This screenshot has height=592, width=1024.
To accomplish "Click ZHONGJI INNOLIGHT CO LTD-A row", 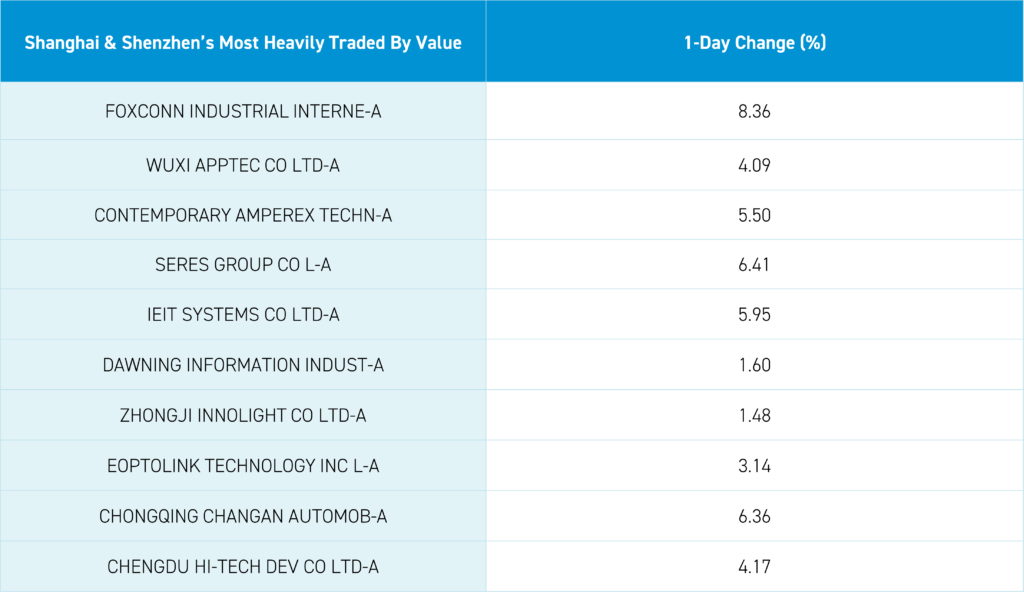I will 243,415.
